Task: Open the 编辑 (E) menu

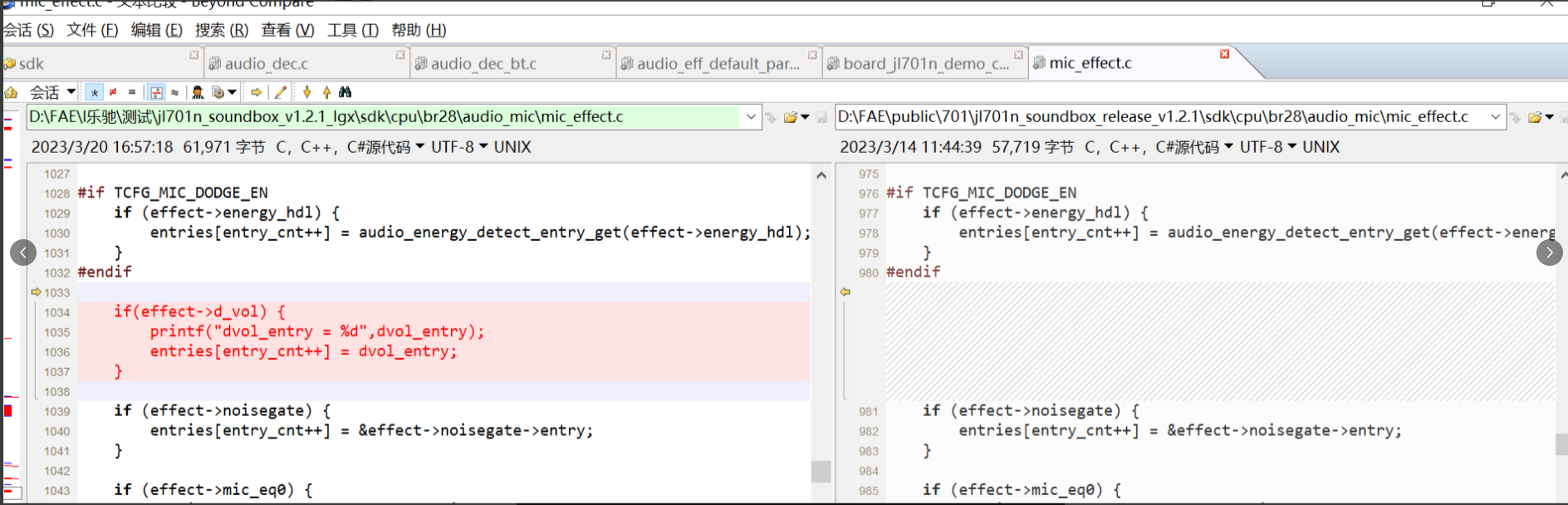Action: [x=157, y=30]
